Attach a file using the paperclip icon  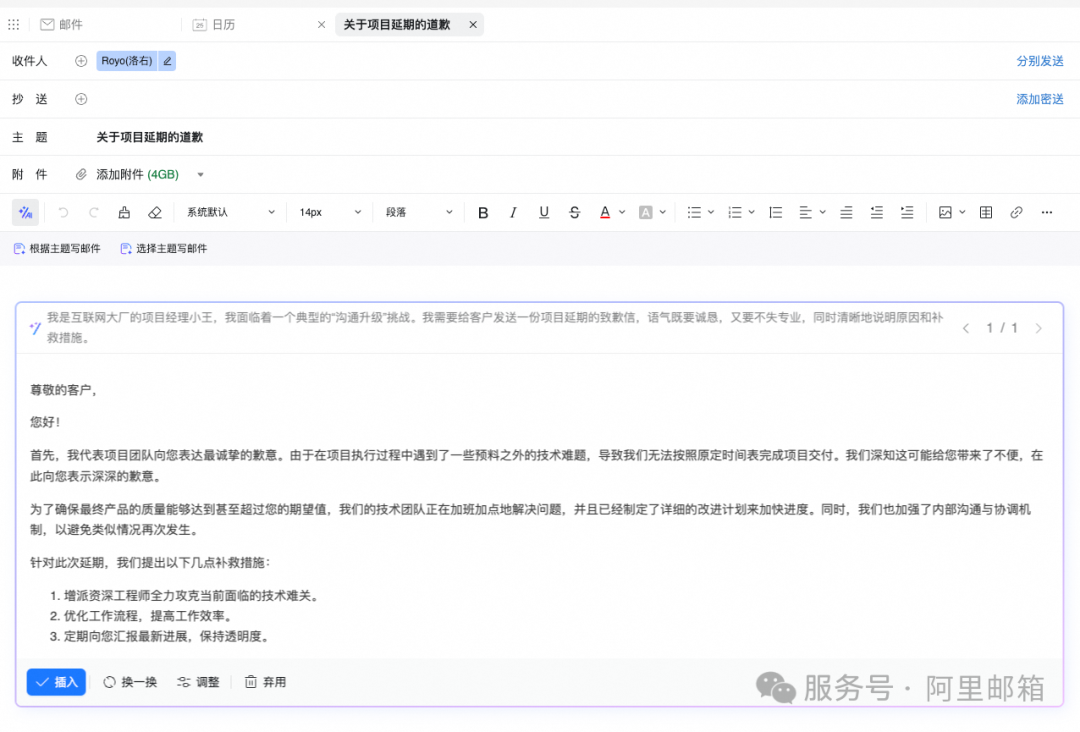coord(81,174)
